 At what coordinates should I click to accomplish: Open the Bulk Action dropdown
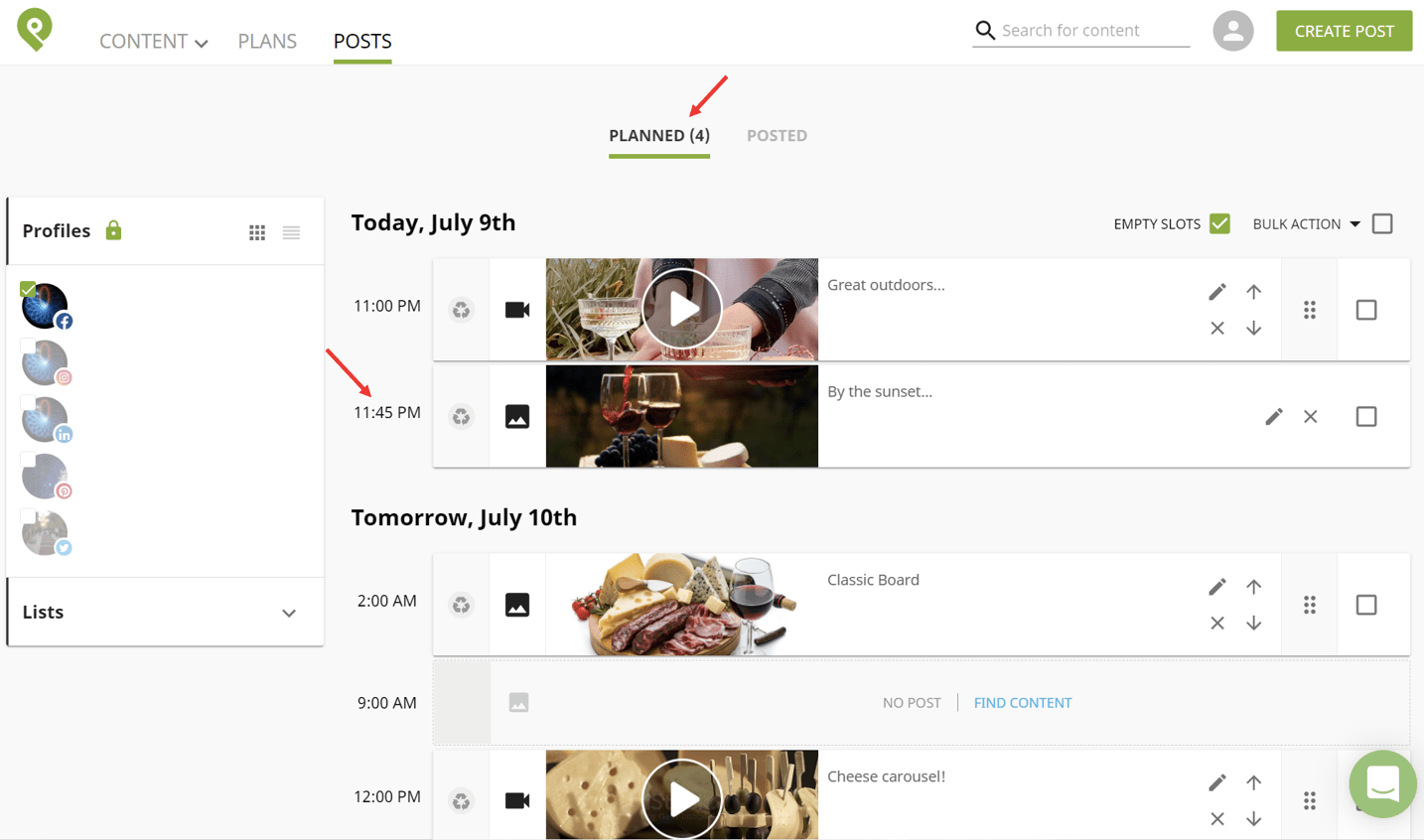tap(1306, 224)
